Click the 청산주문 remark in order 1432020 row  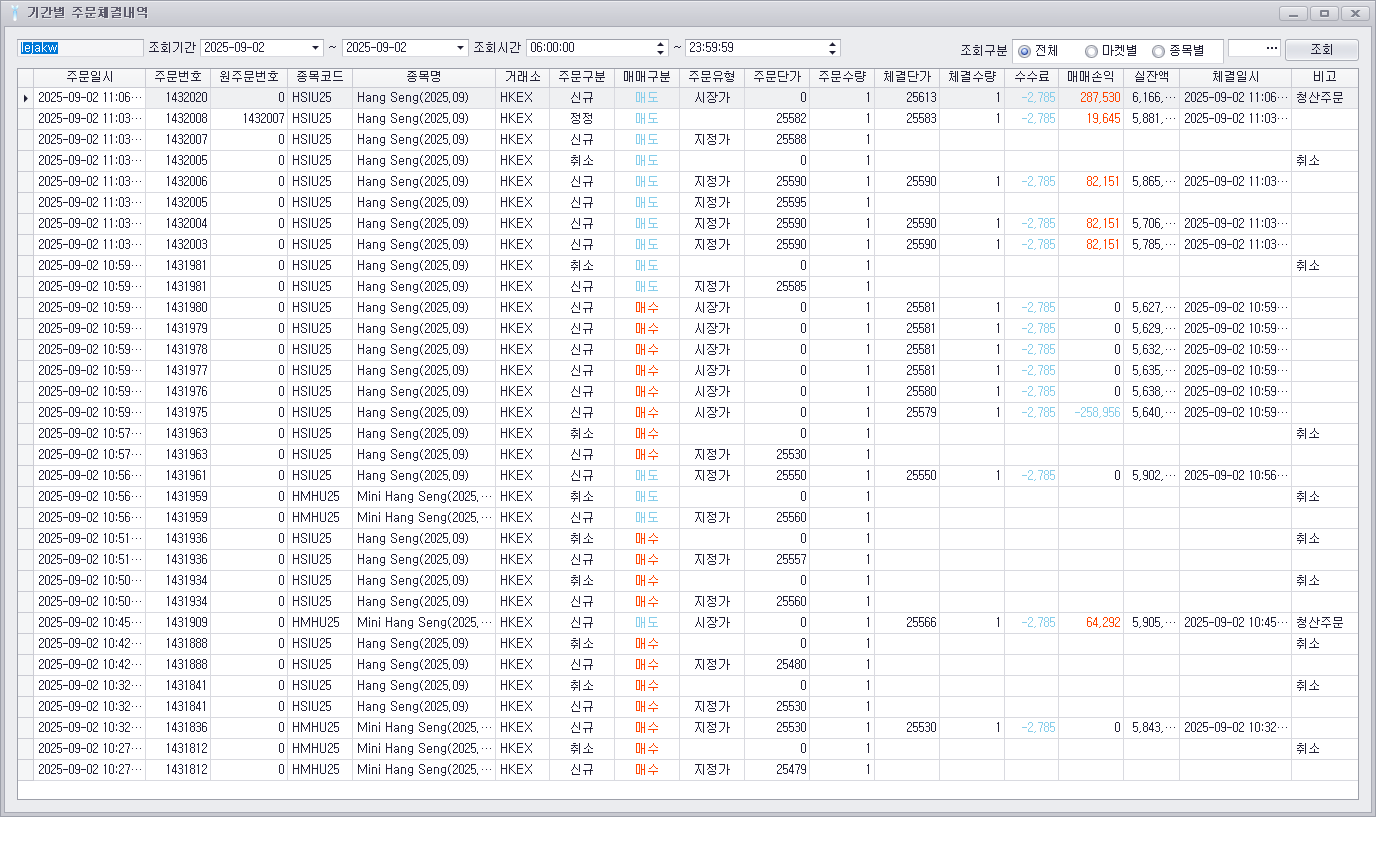tap(1325, 98)
